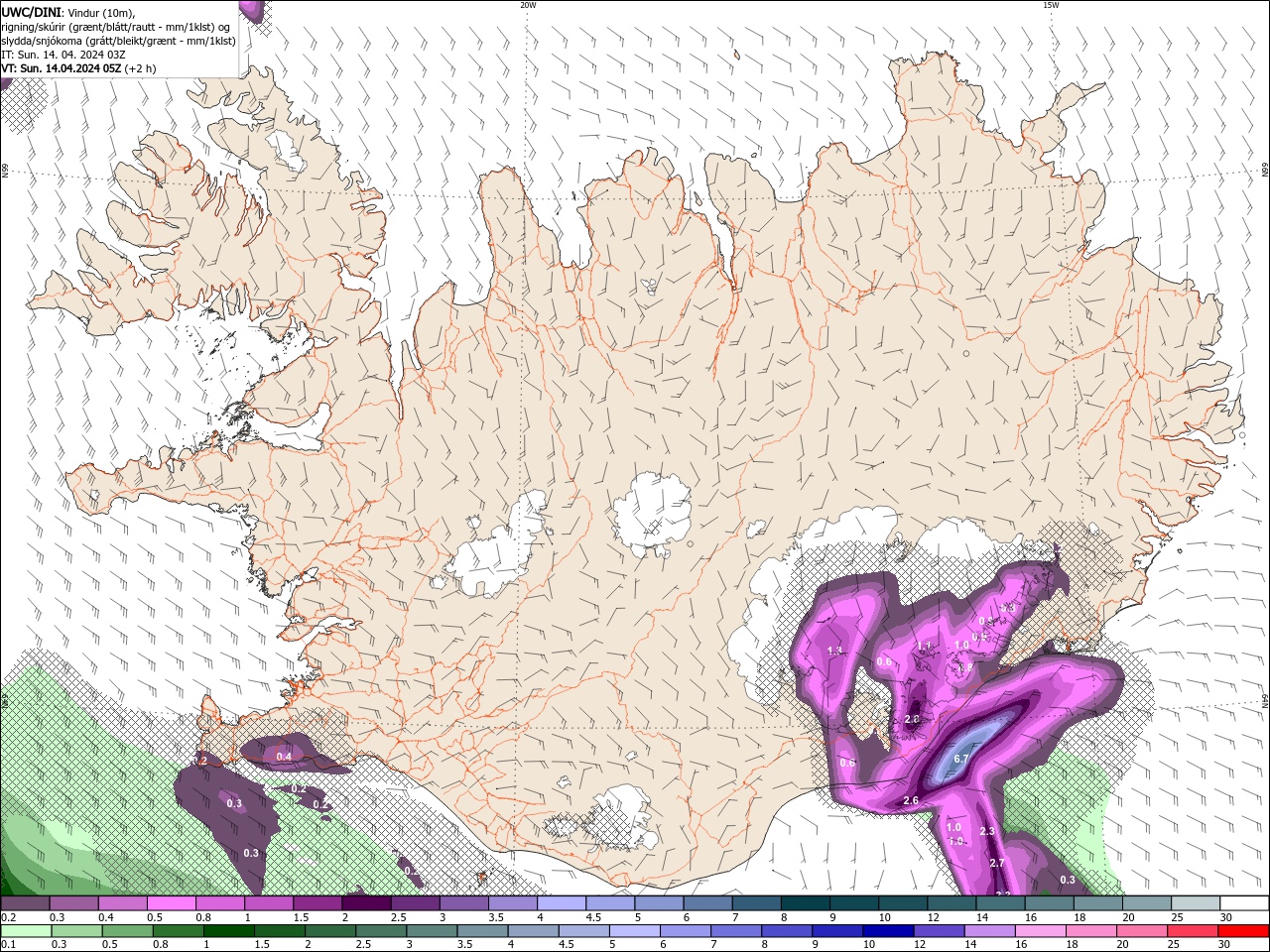Viewport: 1270px width, 952px height.
Task: Click the light pink legend swatch at 16
Action: pos(1039,931)
